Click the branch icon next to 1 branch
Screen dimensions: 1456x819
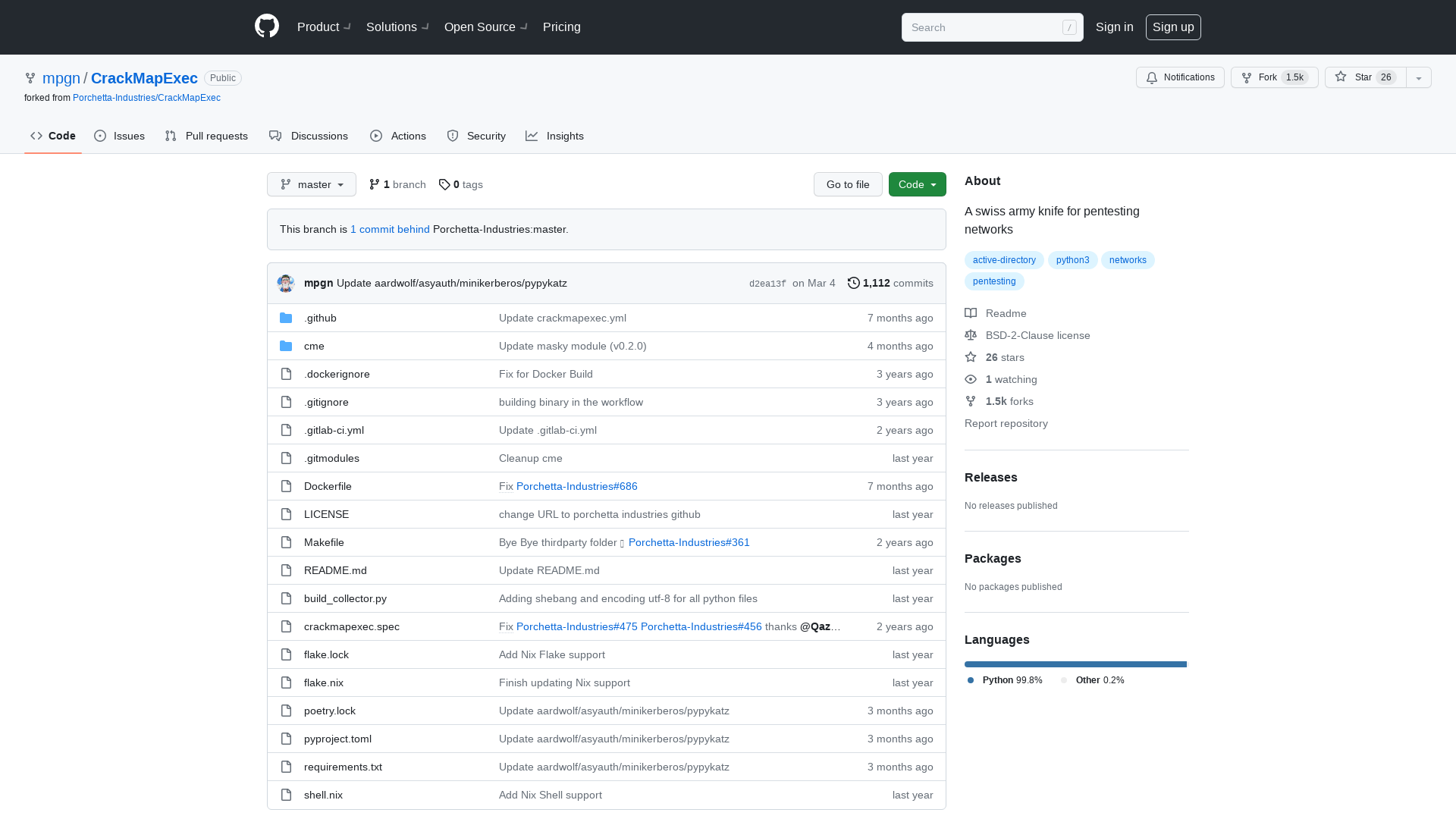[x=375, y=184]
